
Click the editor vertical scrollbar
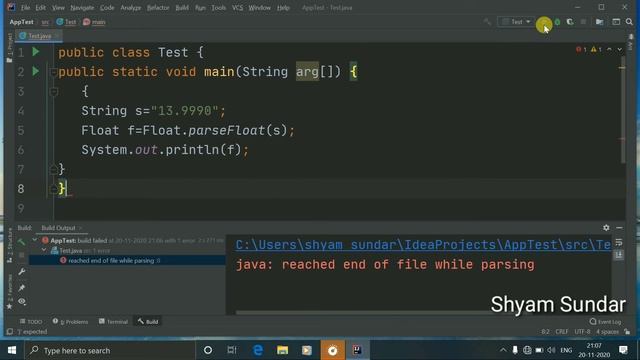[x=622, y=110]
